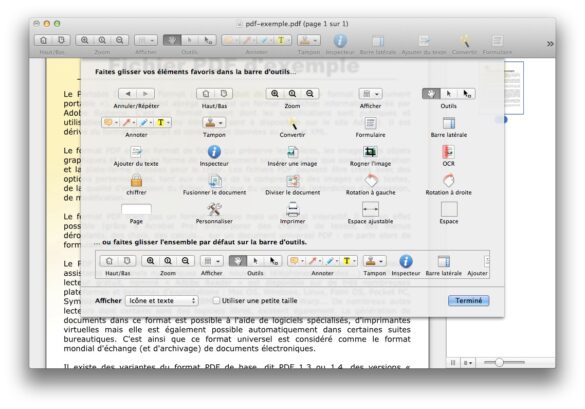Adjust the thumbnail size slider
Viewport: 585px width, 409px height.
click(499, 362)
